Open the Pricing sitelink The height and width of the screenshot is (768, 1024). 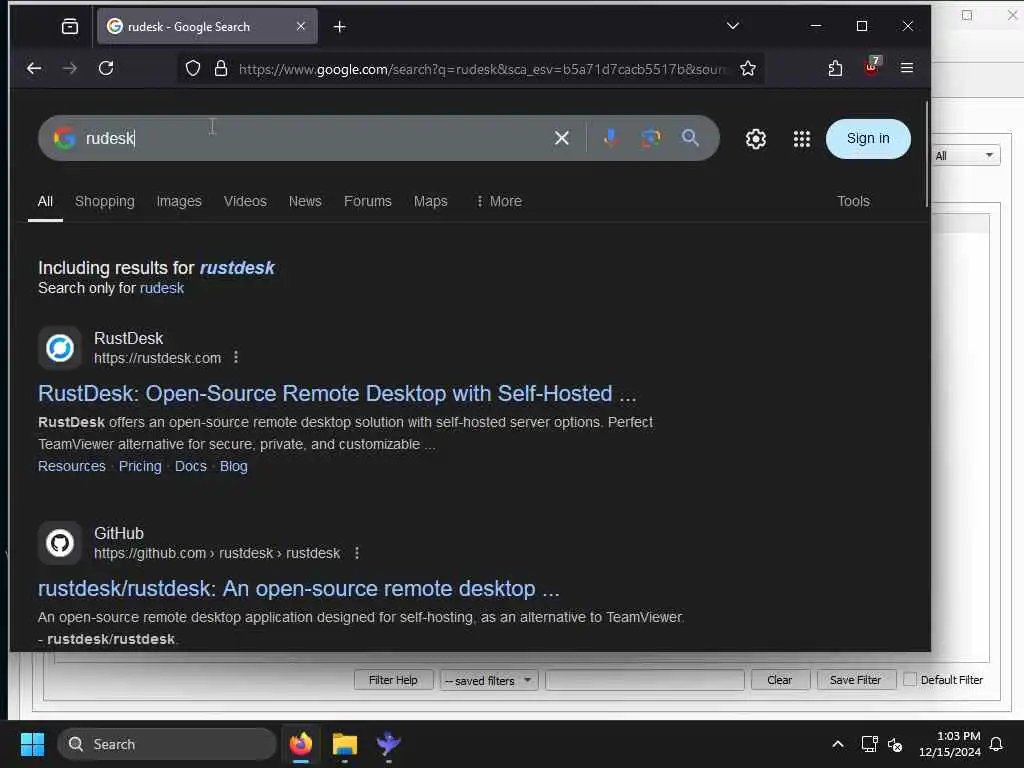click(140, 466)
